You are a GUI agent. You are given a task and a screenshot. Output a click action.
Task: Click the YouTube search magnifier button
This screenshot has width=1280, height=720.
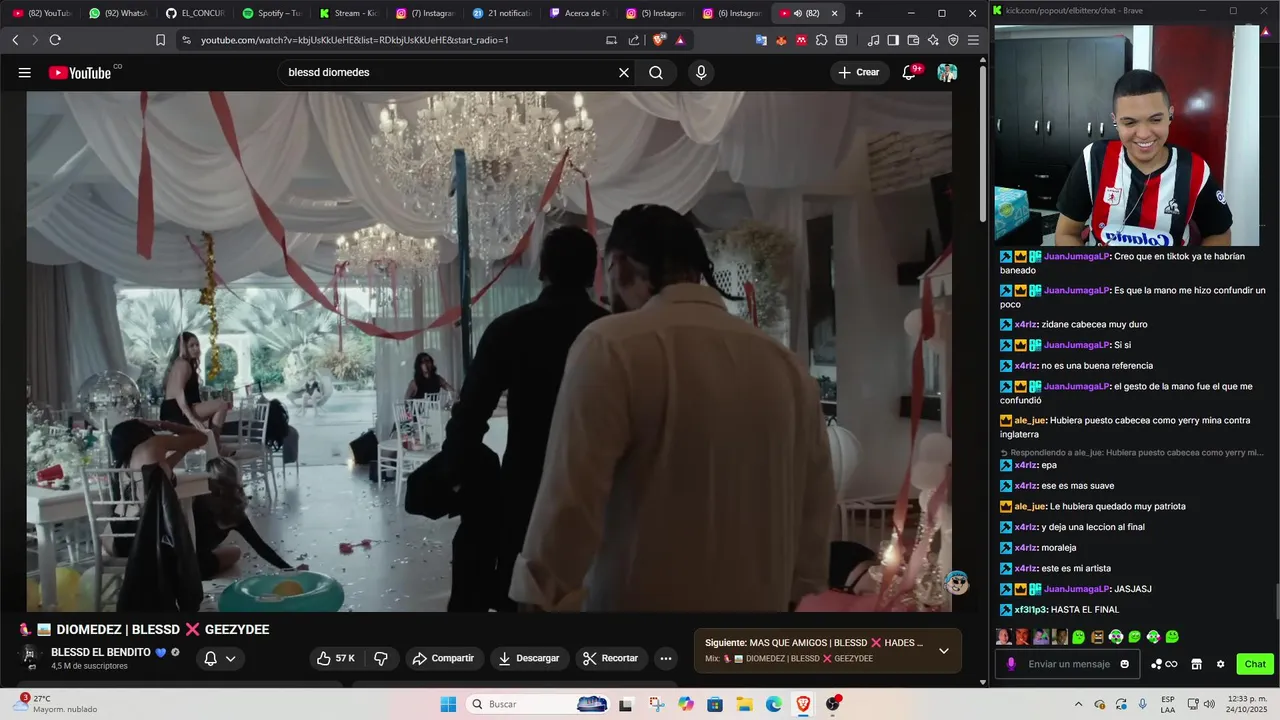tap(656, 72)
